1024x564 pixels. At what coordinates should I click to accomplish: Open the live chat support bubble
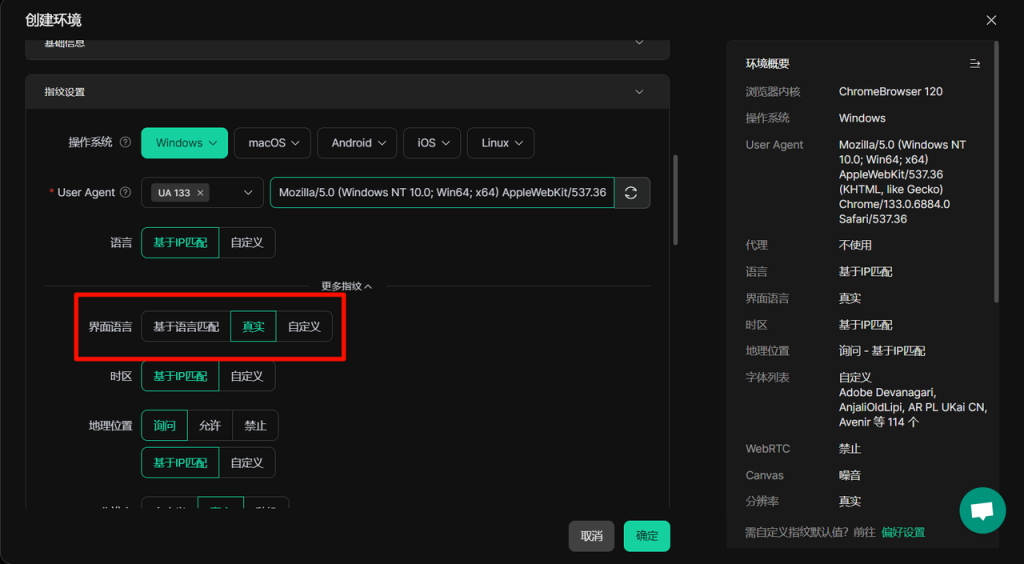[982, 511]
